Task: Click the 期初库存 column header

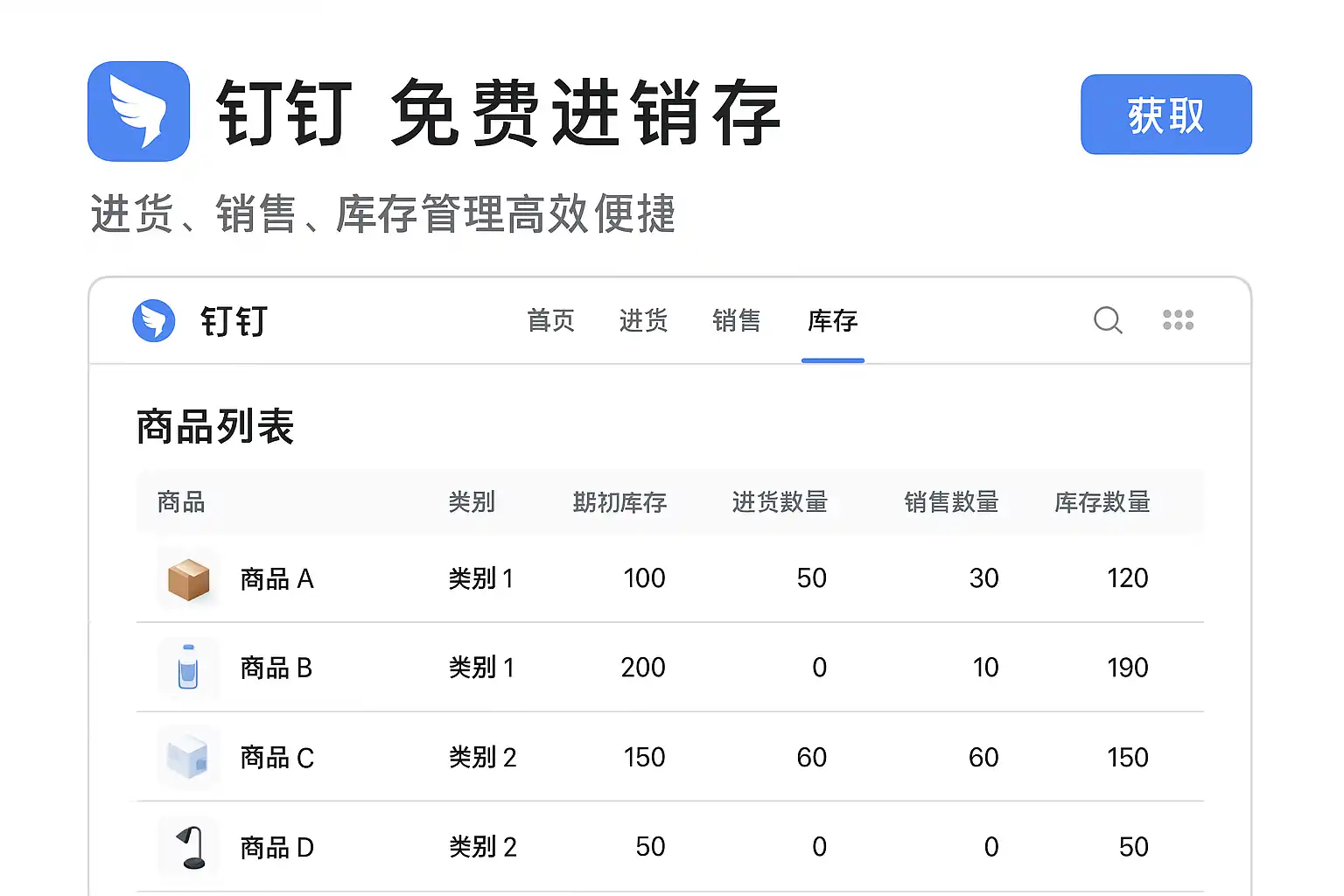Action: click(x=619, y=502)
